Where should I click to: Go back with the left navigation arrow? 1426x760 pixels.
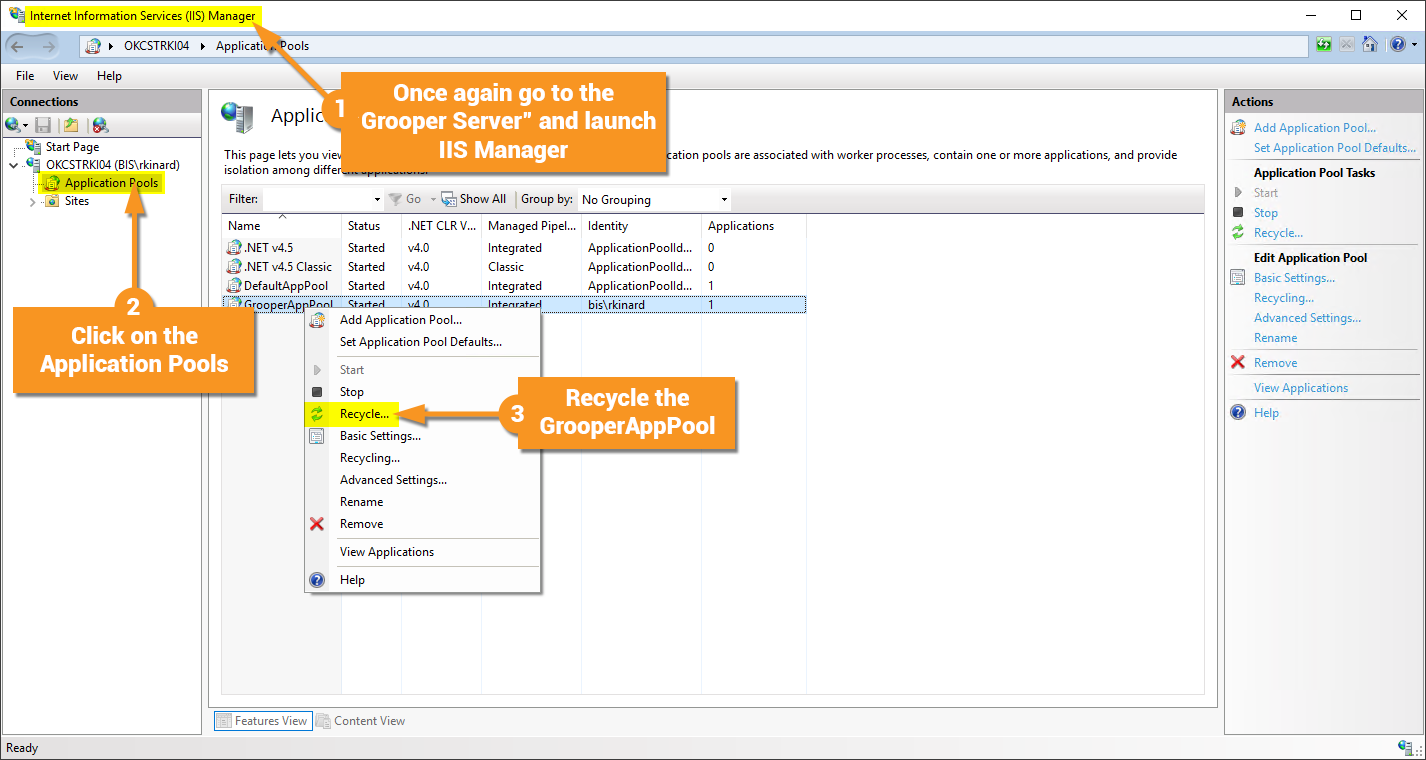coord(17,46)
